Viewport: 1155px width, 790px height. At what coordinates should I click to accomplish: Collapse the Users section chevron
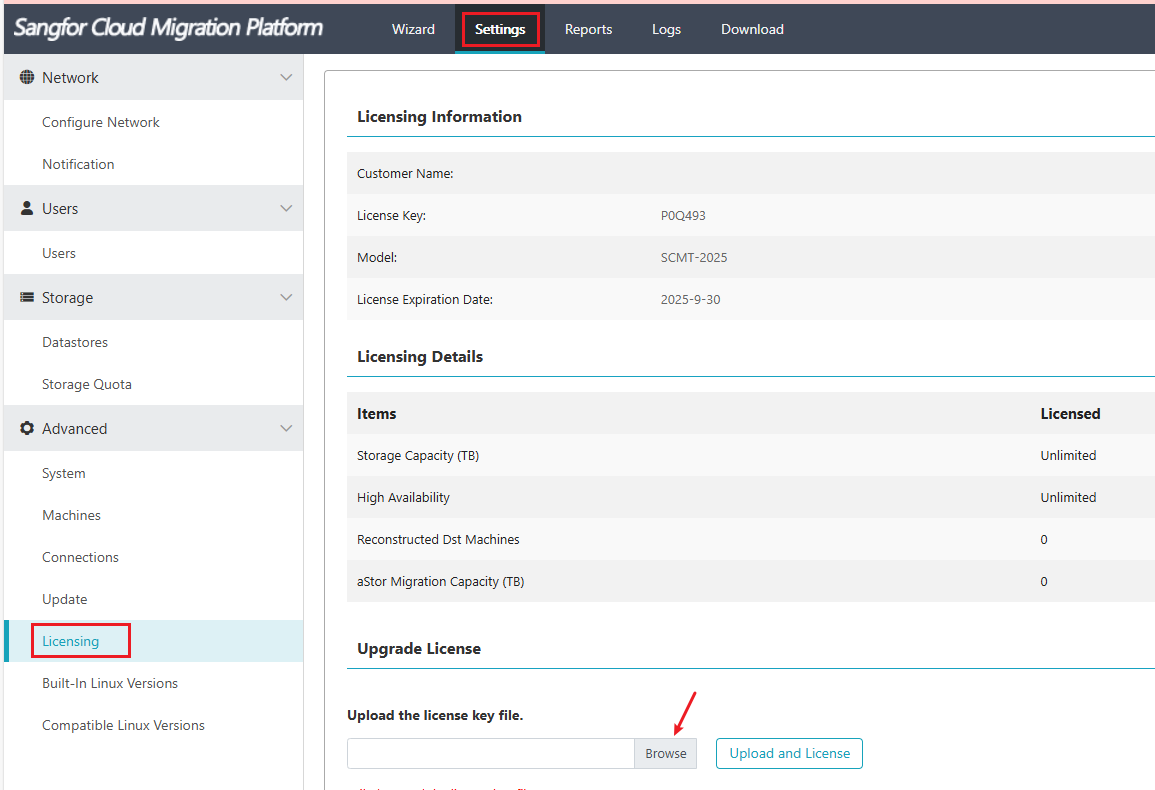[x=287, y=208]
